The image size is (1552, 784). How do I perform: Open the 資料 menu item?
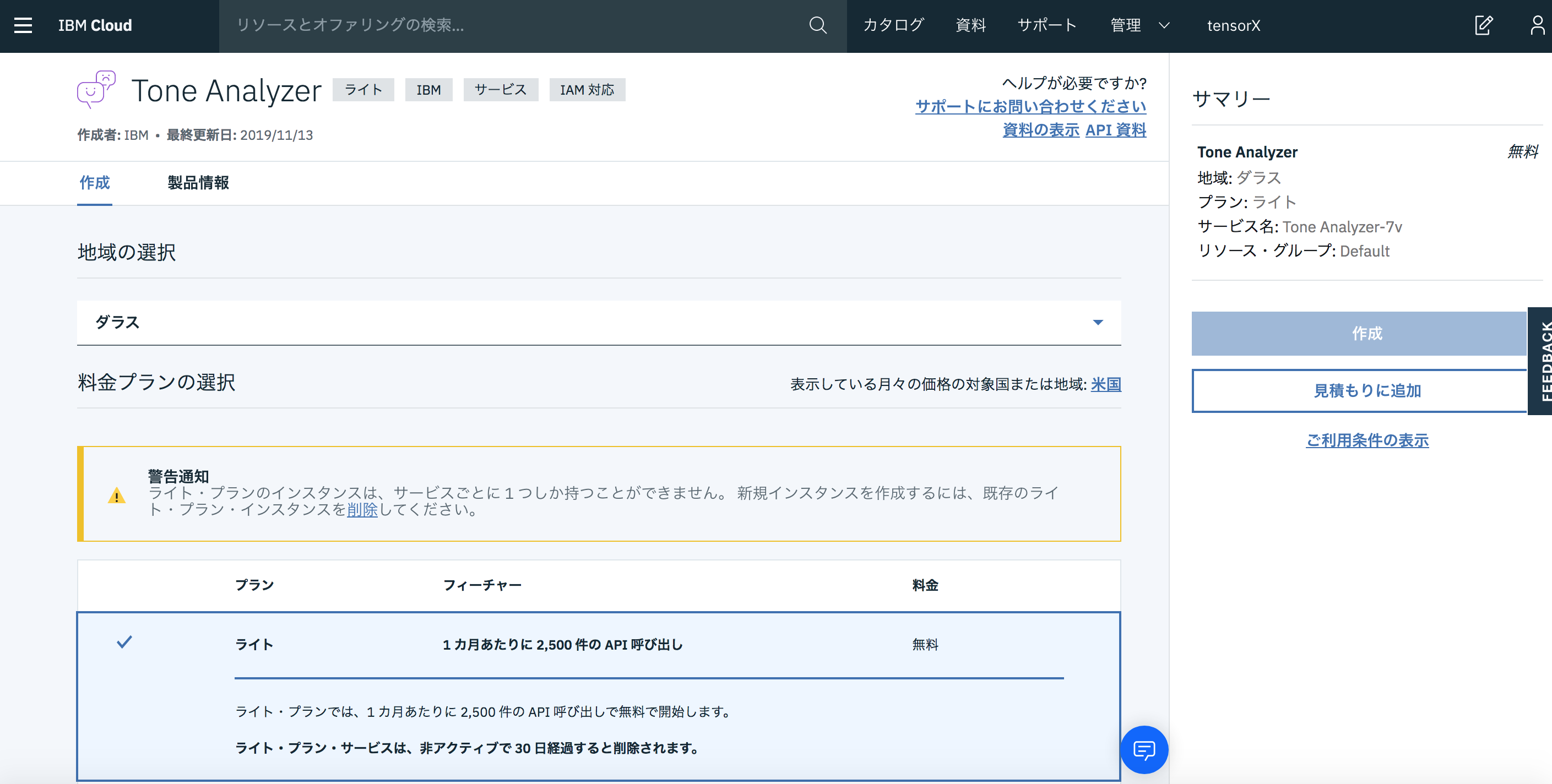pyautogui.click(x=970, y=25)
